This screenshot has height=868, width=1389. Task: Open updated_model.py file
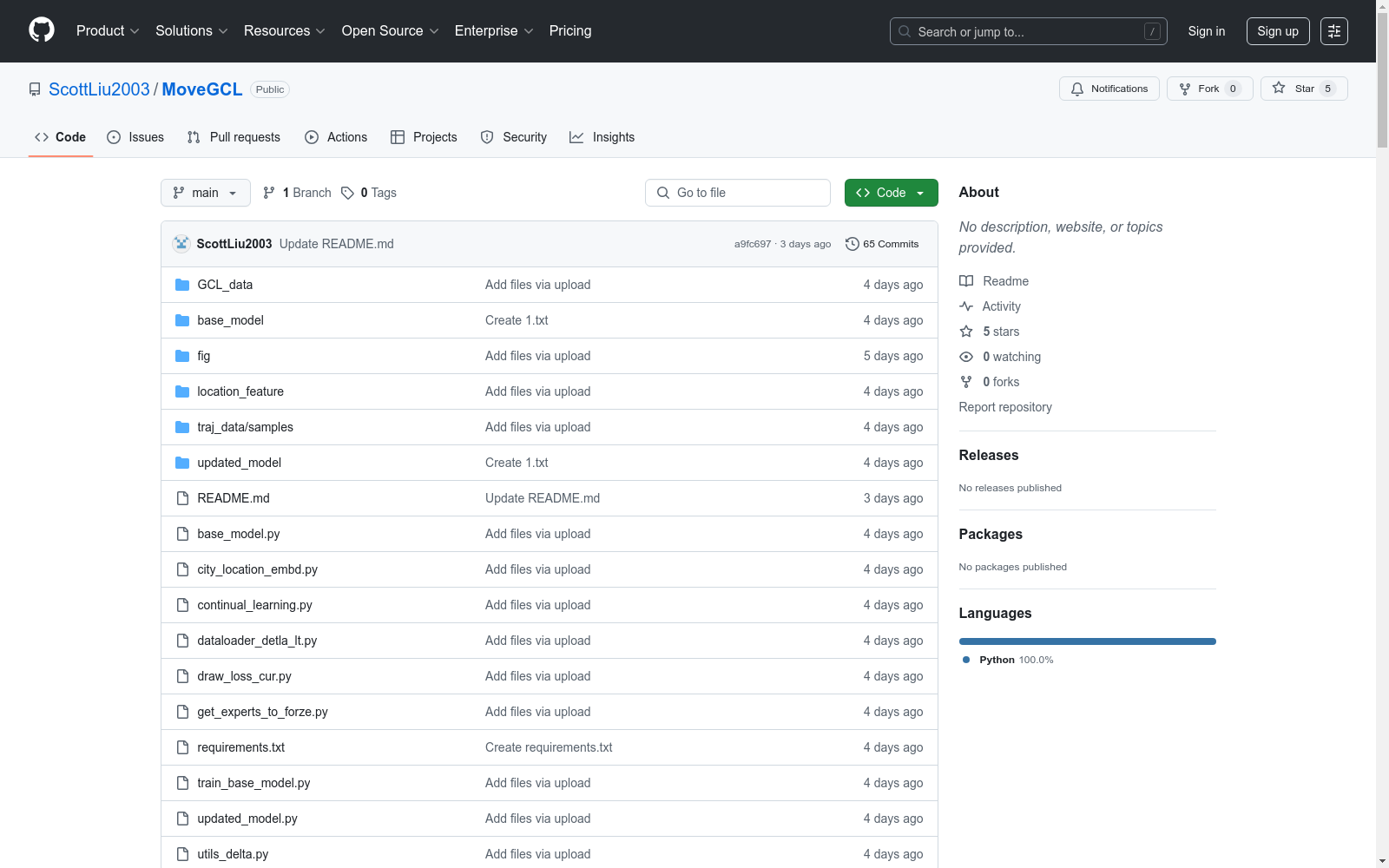pos(247,819)
